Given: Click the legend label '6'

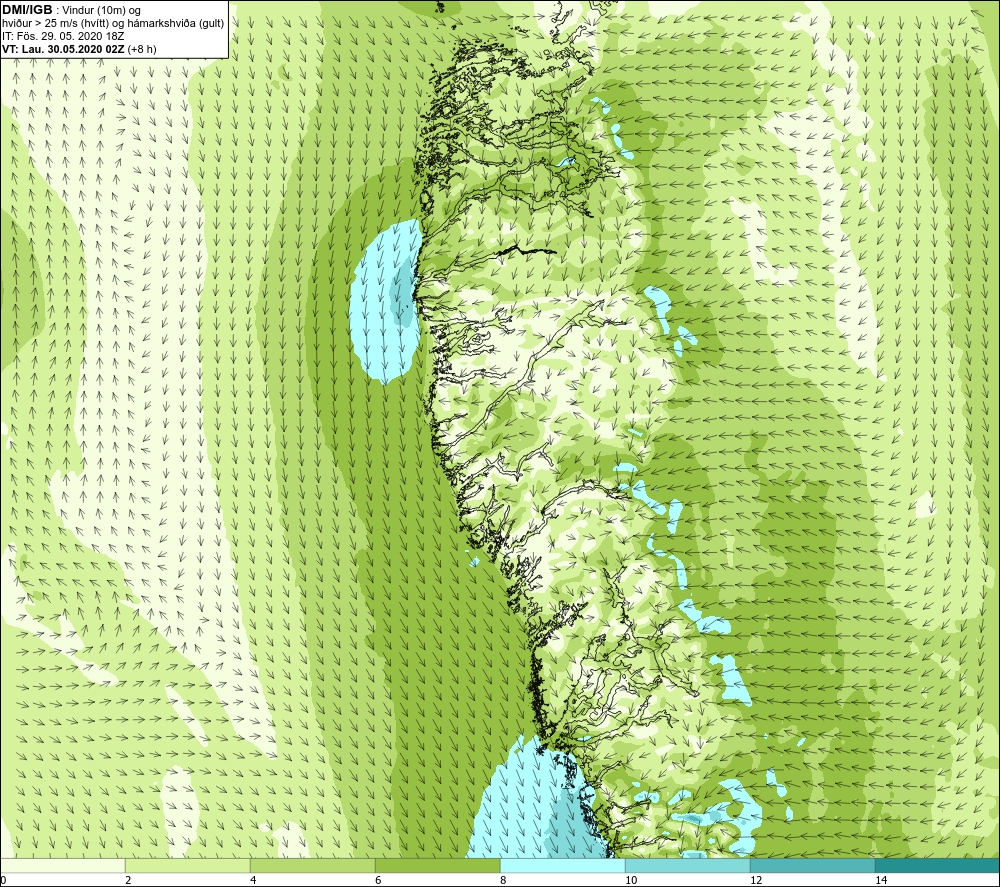Looking at the screenshot, I should [378, 881].
